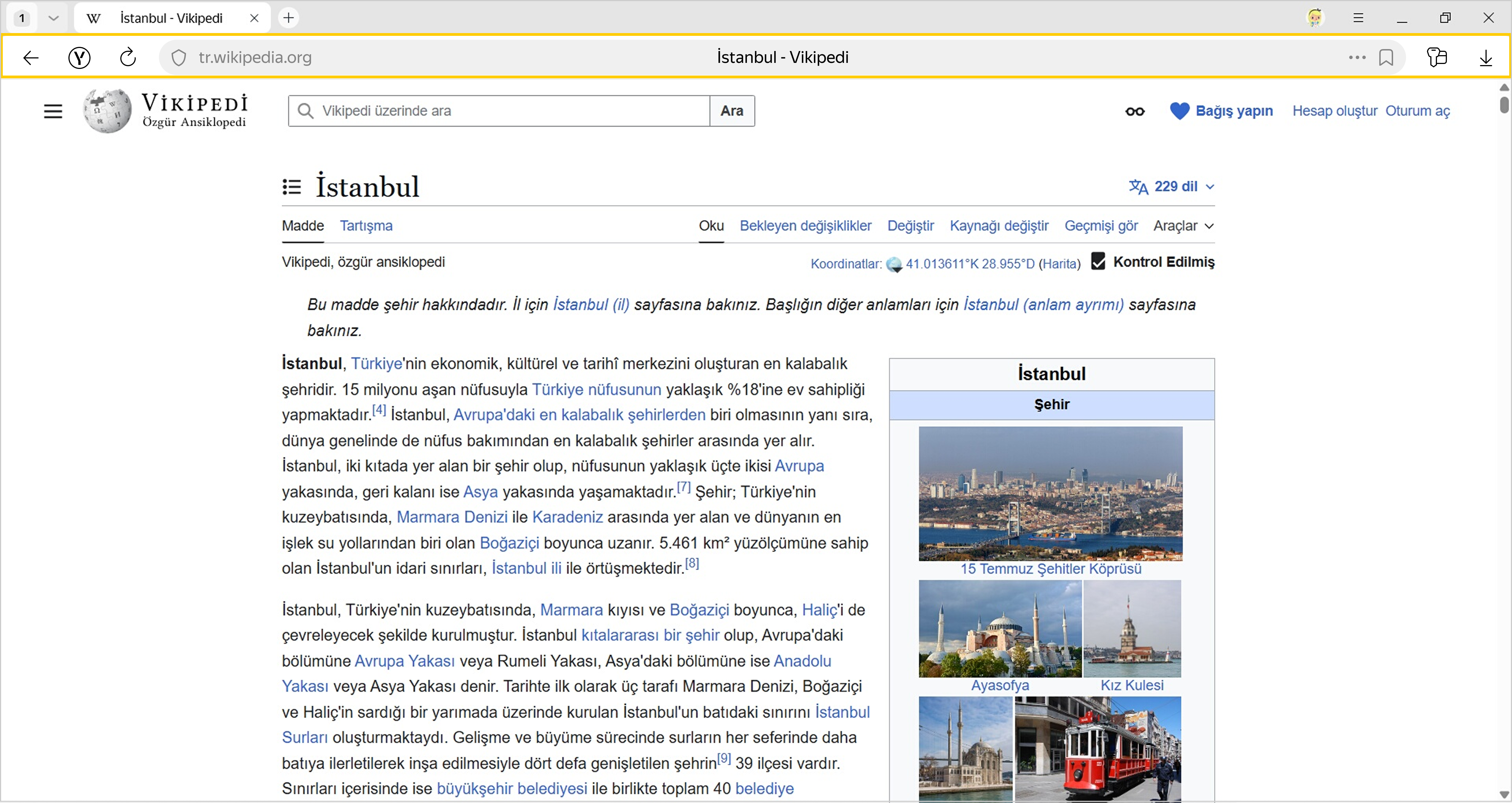The height and width of the screenshot is (803, 1512).
Task: Open the Ayasofya photo thumbnail
Action: [x=1000, y=629]
